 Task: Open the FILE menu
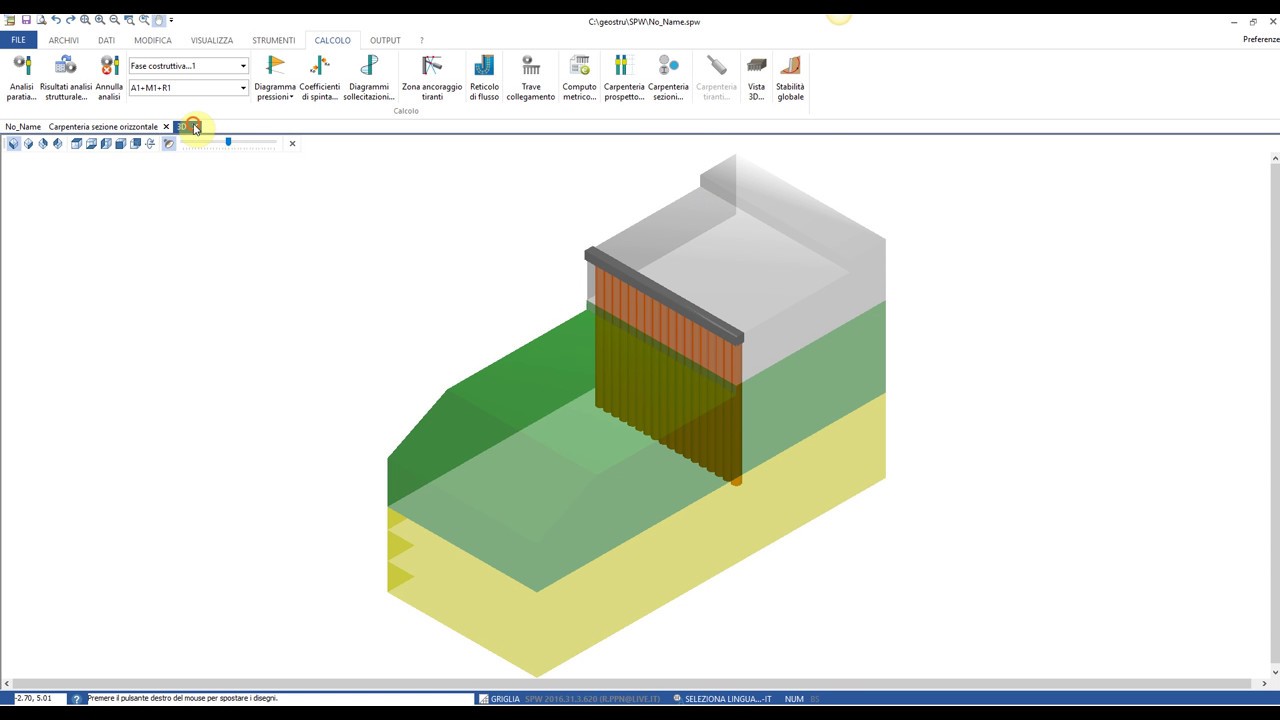[18, 40]
